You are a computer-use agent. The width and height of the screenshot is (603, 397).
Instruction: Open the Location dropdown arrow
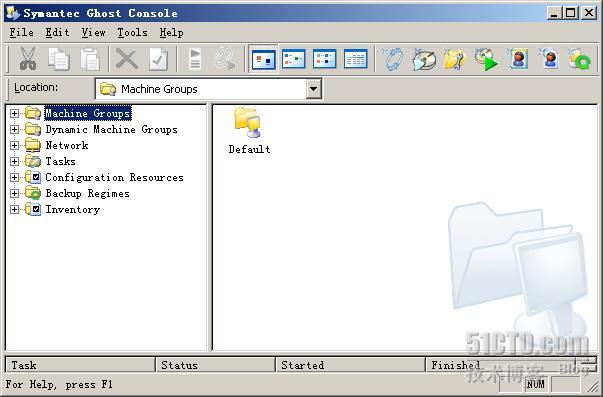[x=313, y=89]
